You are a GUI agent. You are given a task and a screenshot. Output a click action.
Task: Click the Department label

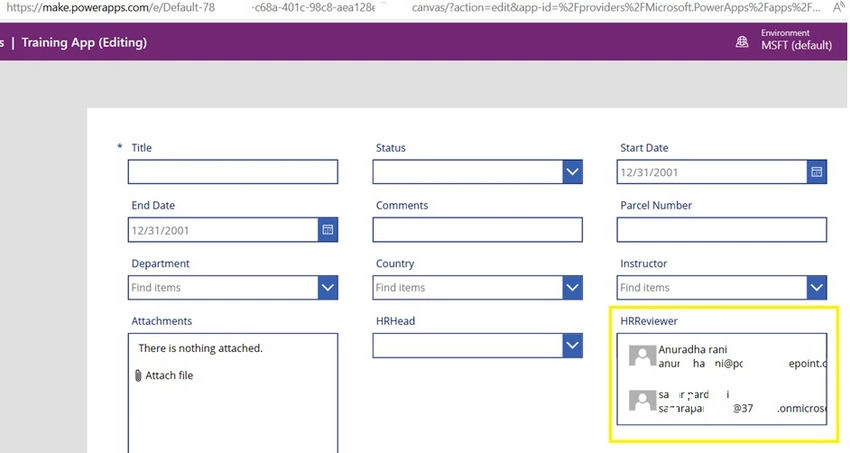coord(160,263)
